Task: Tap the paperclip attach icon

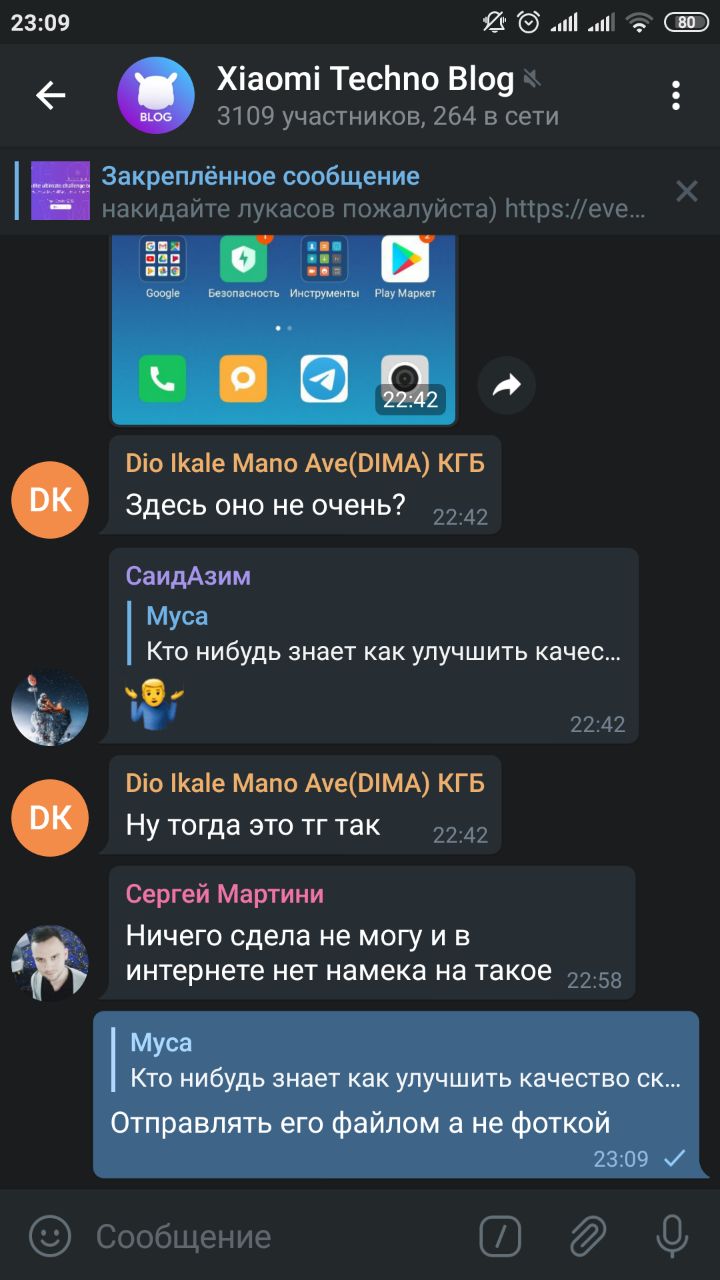Action: (589, 1236)
